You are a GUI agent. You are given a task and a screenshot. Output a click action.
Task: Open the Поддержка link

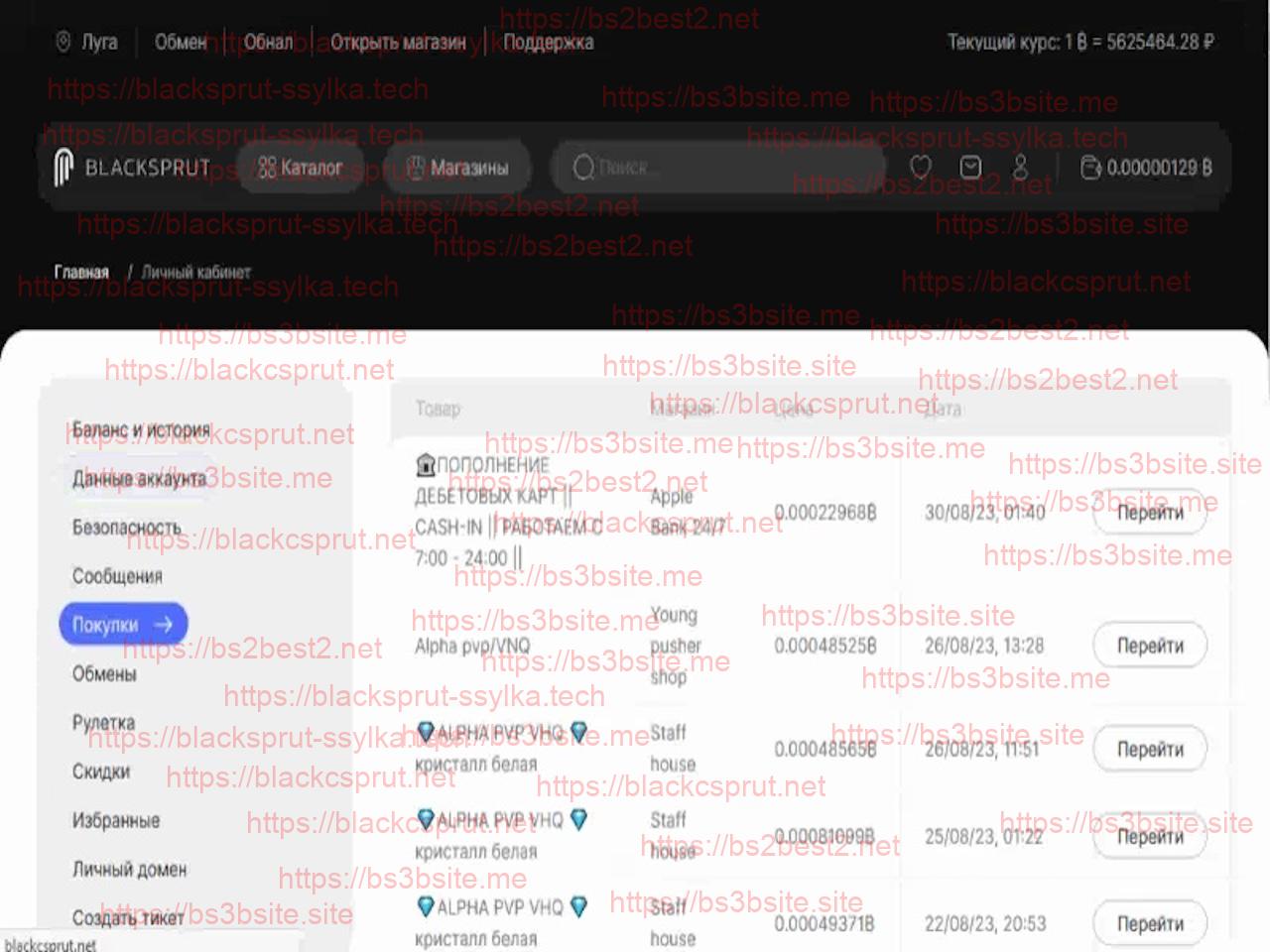[549, 42]
